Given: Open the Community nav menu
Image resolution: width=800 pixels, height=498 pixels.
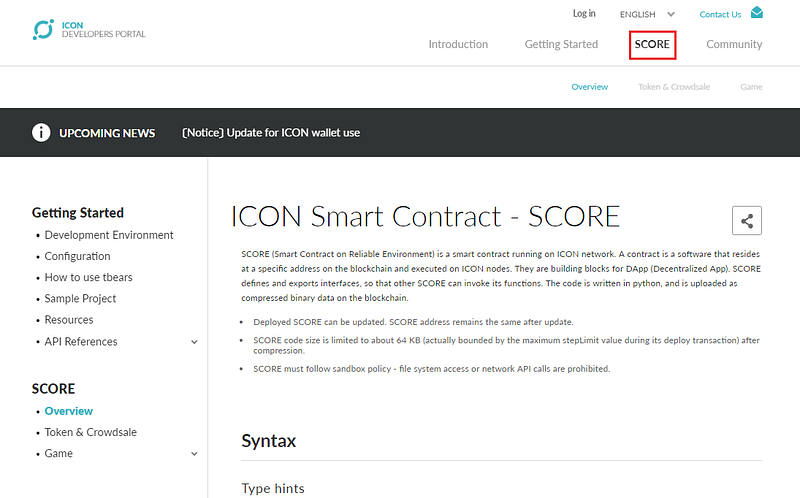Looking at the screenshot, I should [734, 44].
